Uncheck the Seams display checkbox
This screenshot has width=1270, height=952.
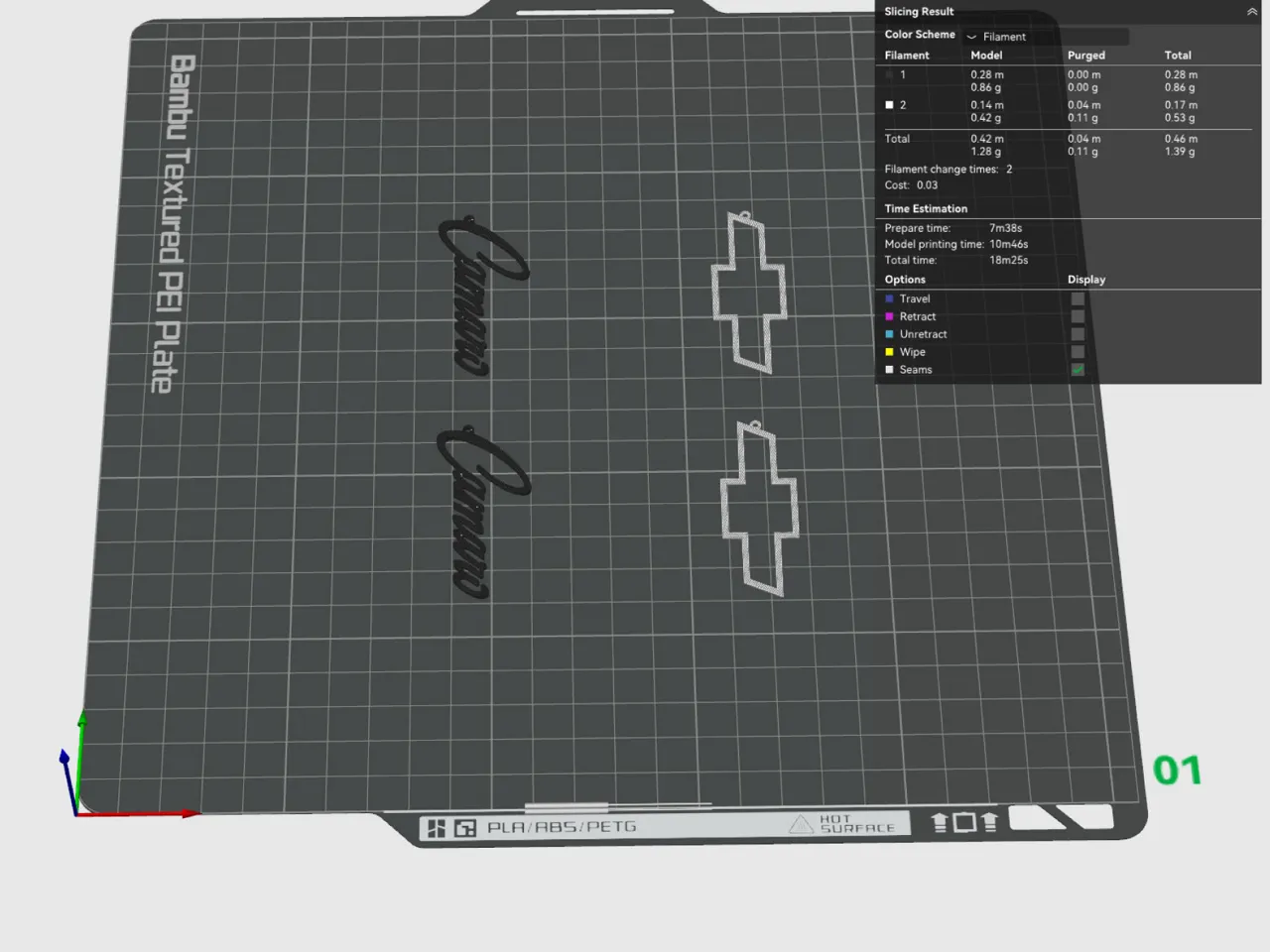click(x=1078, y=370)
